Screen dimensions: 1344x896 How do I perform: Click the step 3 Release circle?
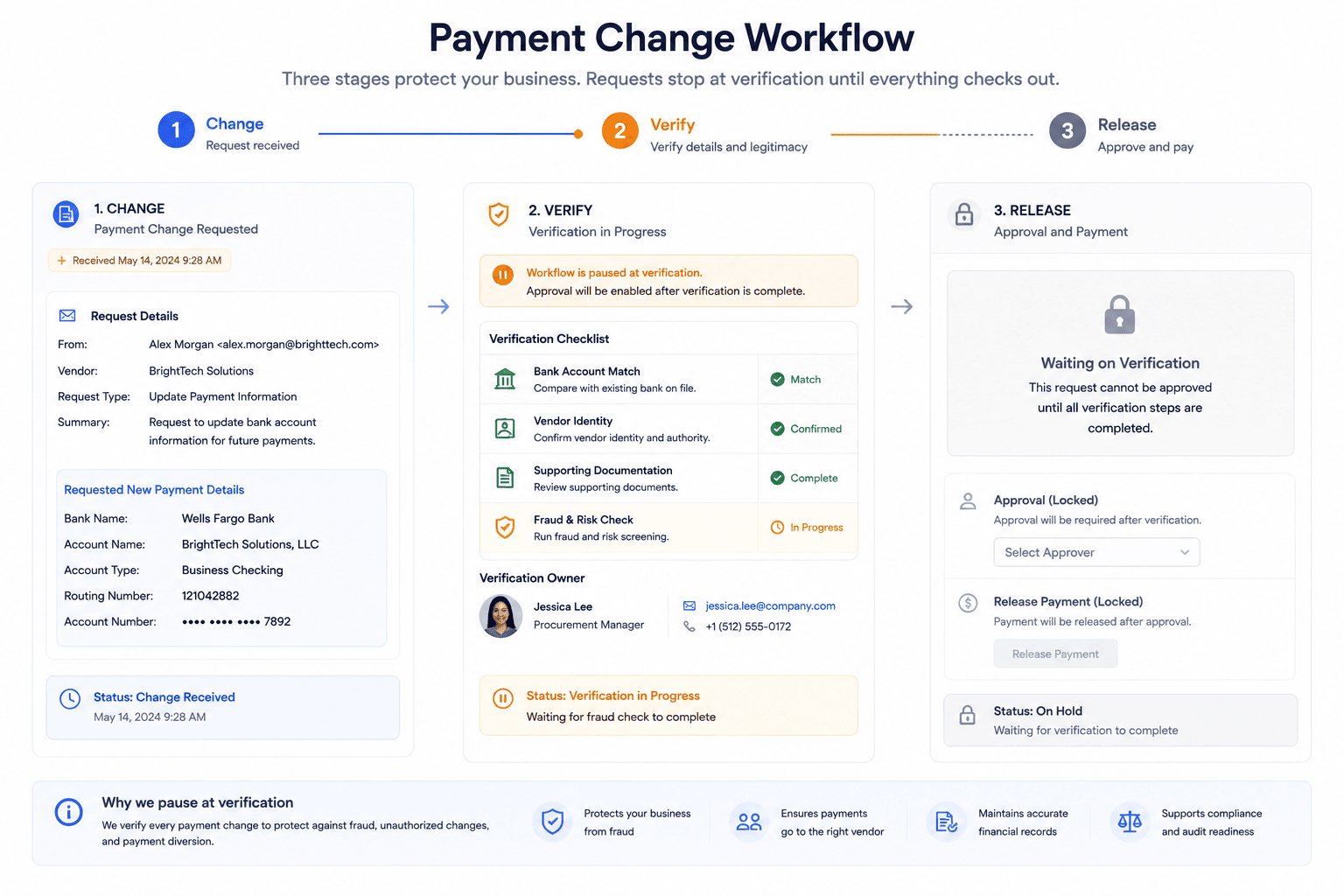[1067, 131]
